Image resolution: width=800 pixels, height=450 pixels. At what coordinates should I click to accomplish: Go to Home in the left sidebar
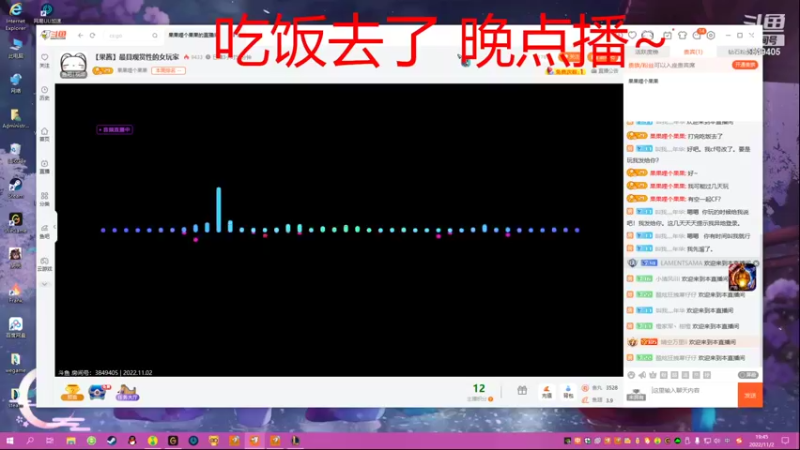pyautogui.click(x=44, y=134)
